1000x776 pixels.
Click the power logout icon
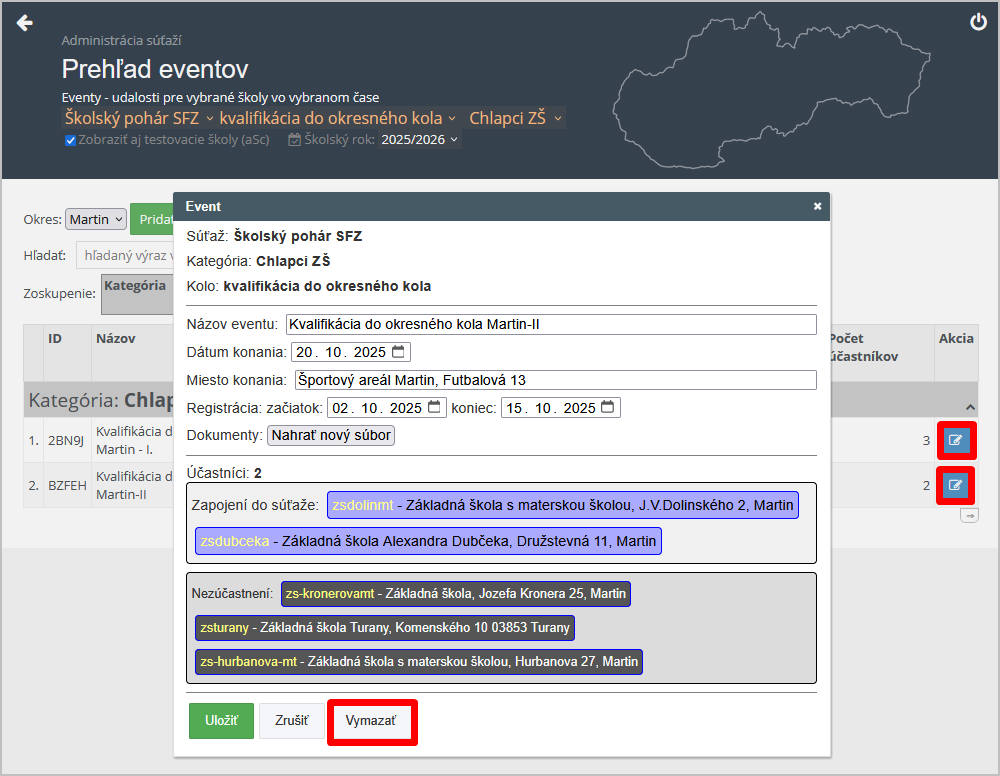click(978, 22)
